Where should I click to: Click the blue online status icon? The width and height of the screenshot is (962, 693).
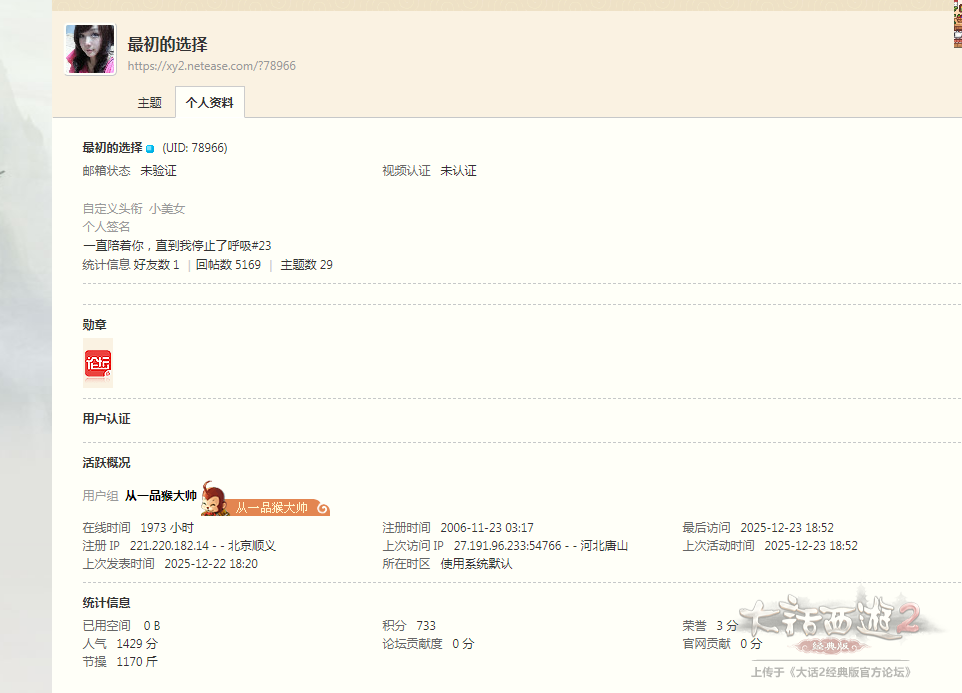point(150,149)
